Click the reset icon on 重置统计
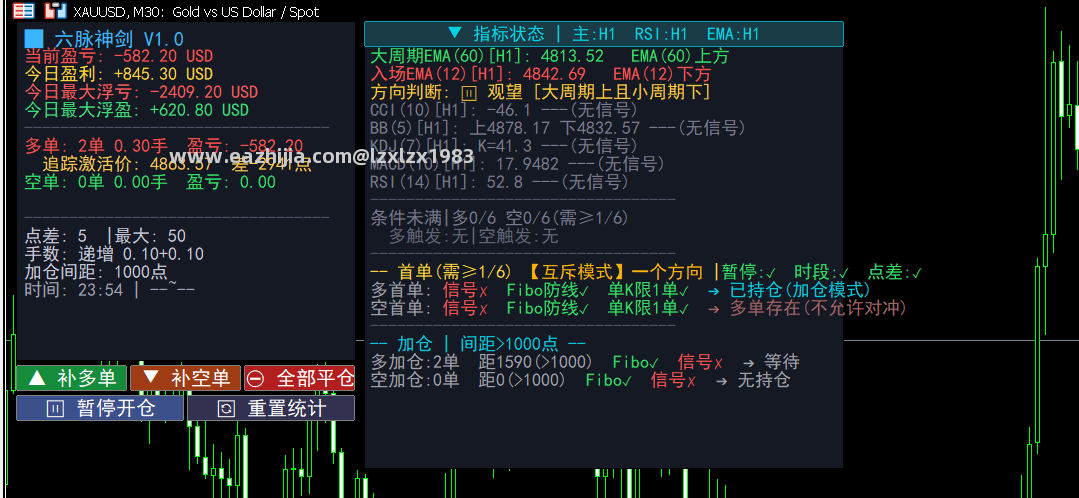Image resolution: width=1079 pixels, height=498 pixels. (x=226, y=409)
